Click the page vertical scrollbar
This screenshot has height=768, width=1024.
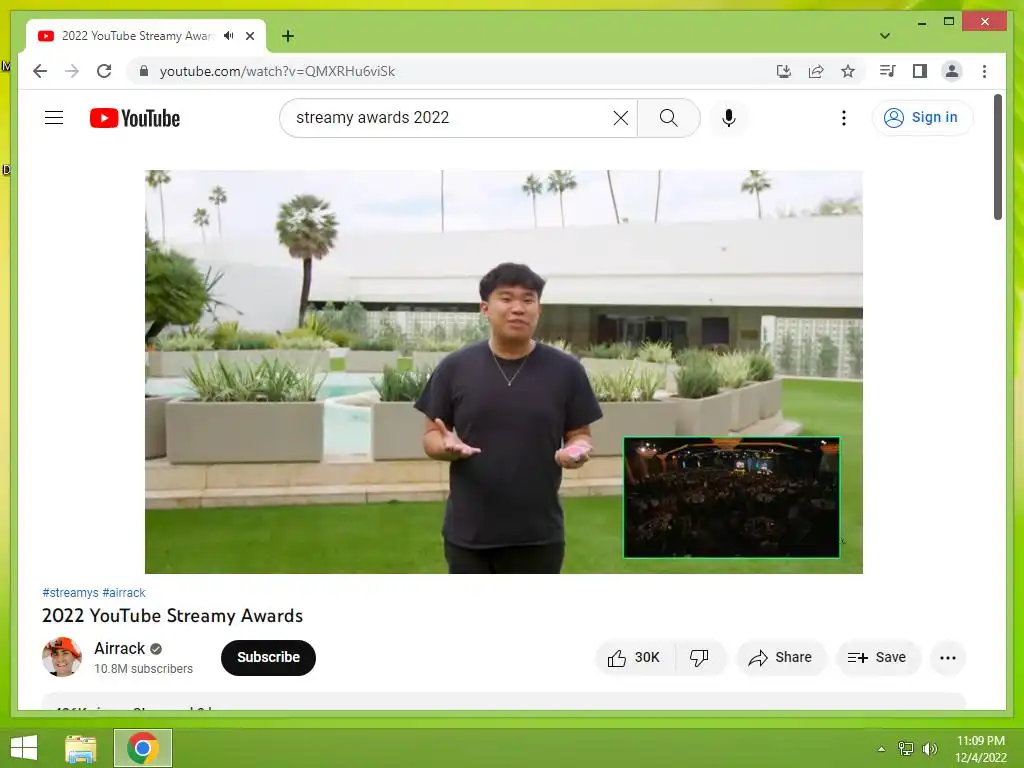pos(998,157)
